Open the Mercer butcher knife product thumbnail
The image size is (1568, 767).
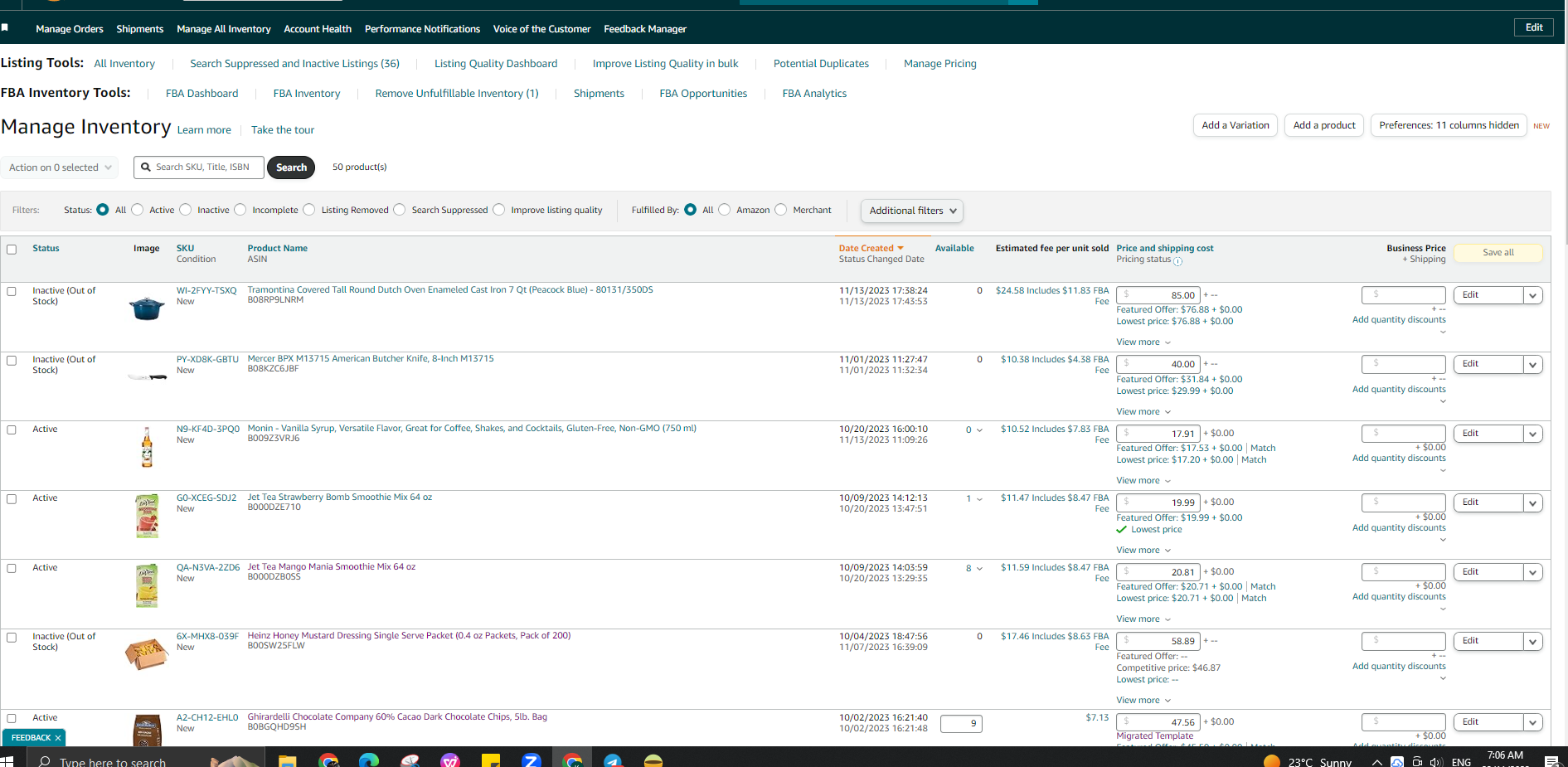[147, 377]
